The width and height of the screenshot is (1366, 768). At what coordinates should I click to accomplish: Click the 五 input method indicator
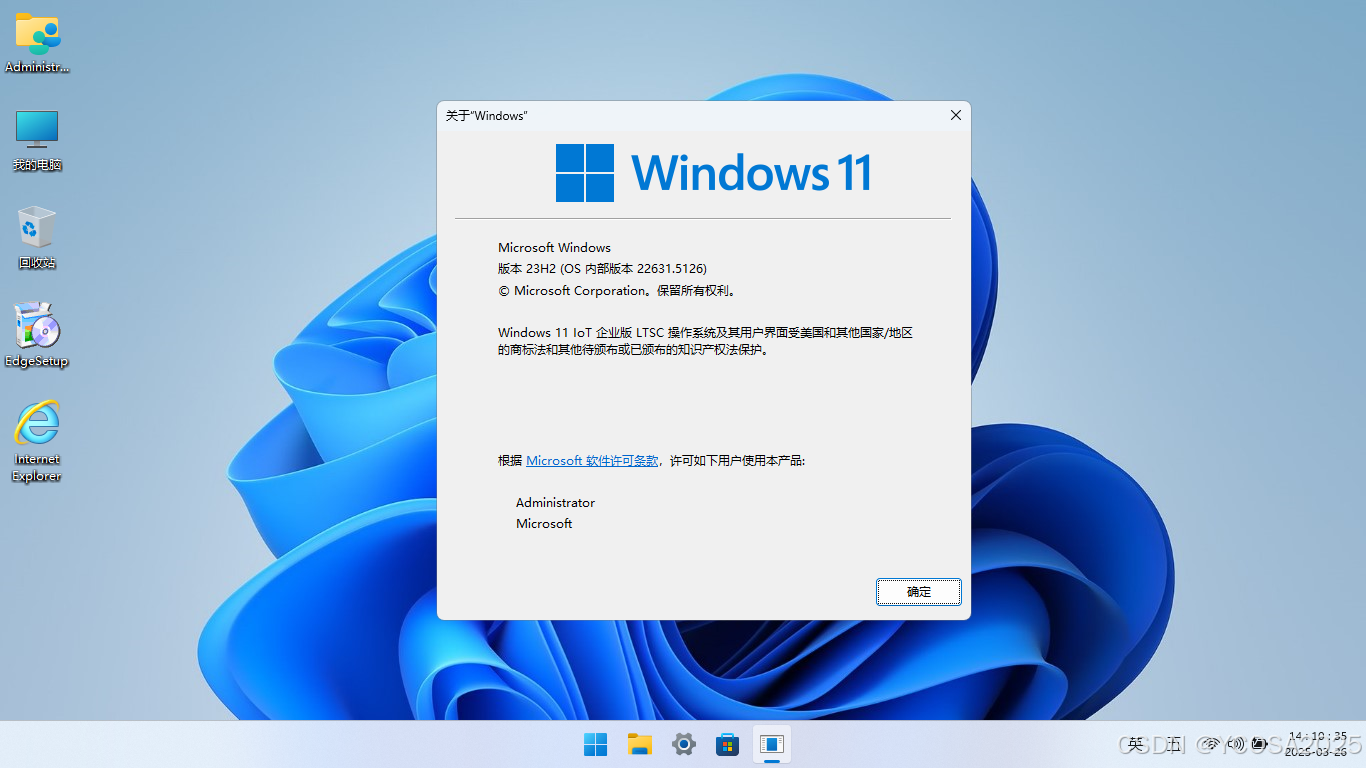pos(1174,744)
